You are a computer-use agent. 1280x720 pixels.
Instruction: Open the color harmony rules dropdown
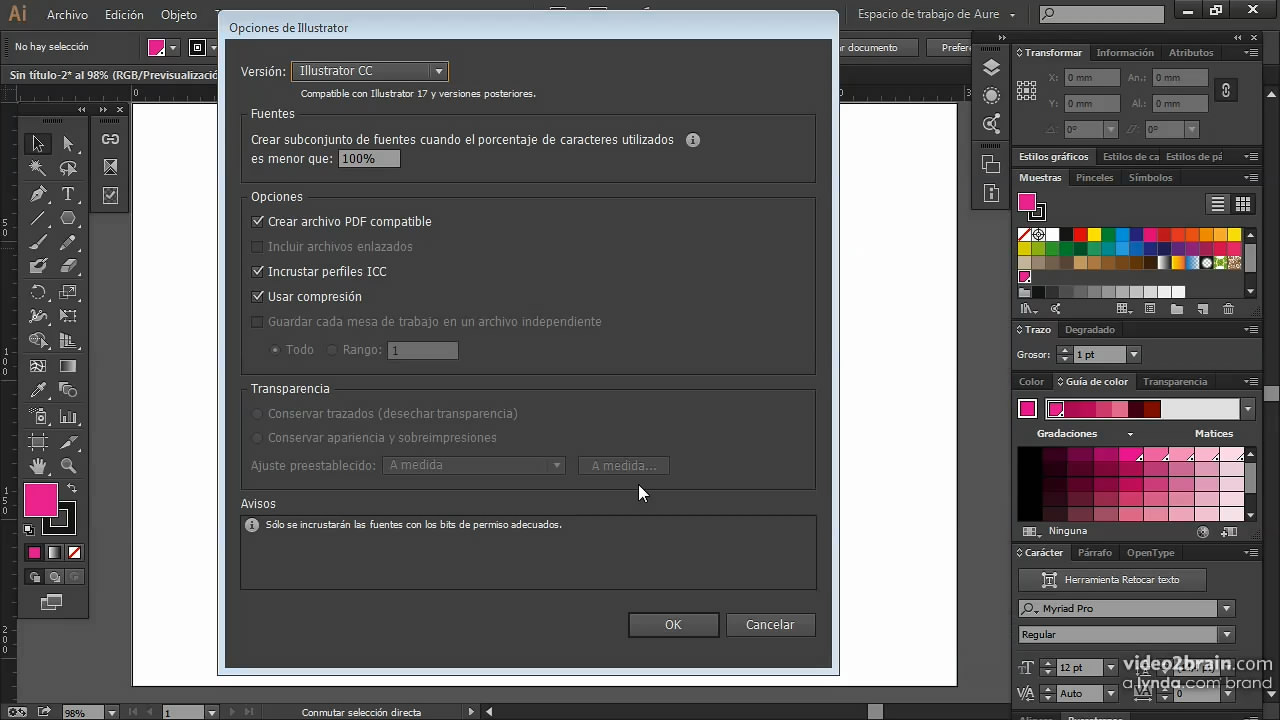coord(1247,409)
